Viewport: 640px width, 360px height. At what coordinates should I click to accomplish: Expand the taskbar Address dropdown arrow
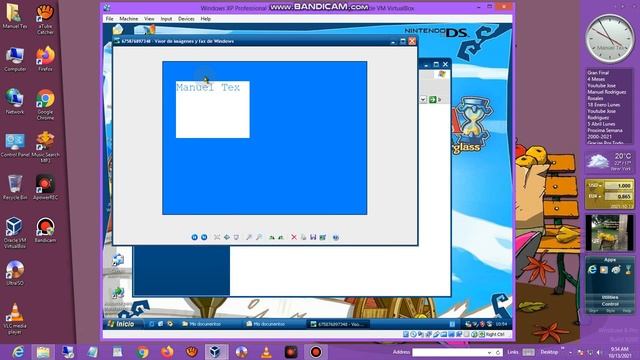489,352
